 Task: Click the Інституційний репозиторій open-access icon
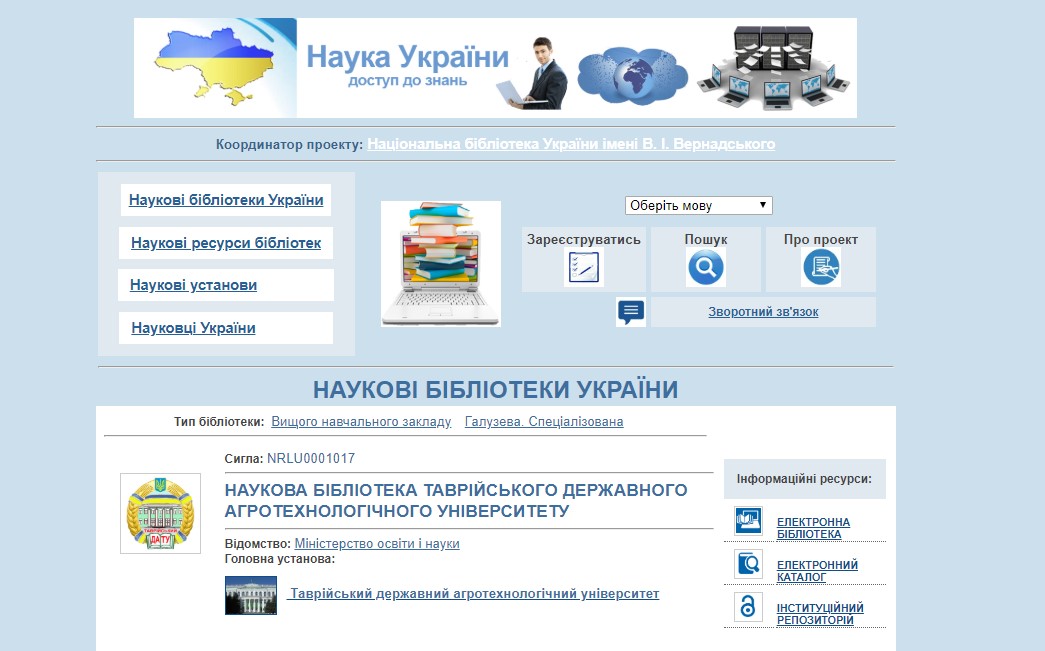point(748,606)
